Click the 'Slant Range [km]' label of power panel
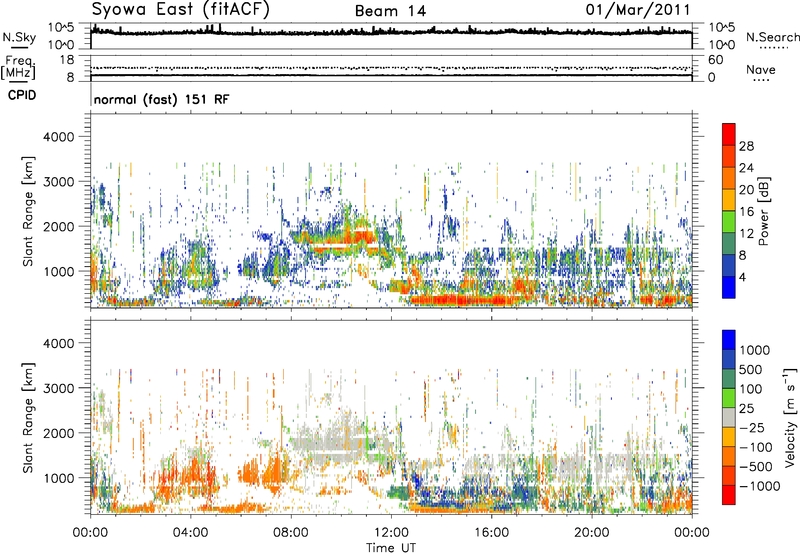 point(28,211)
